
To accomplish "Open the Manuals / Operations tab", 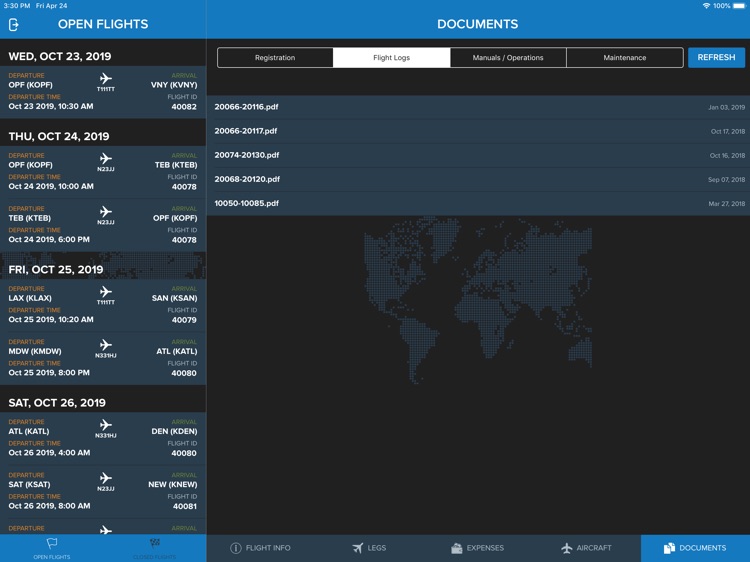I will [x=508, y=57].
